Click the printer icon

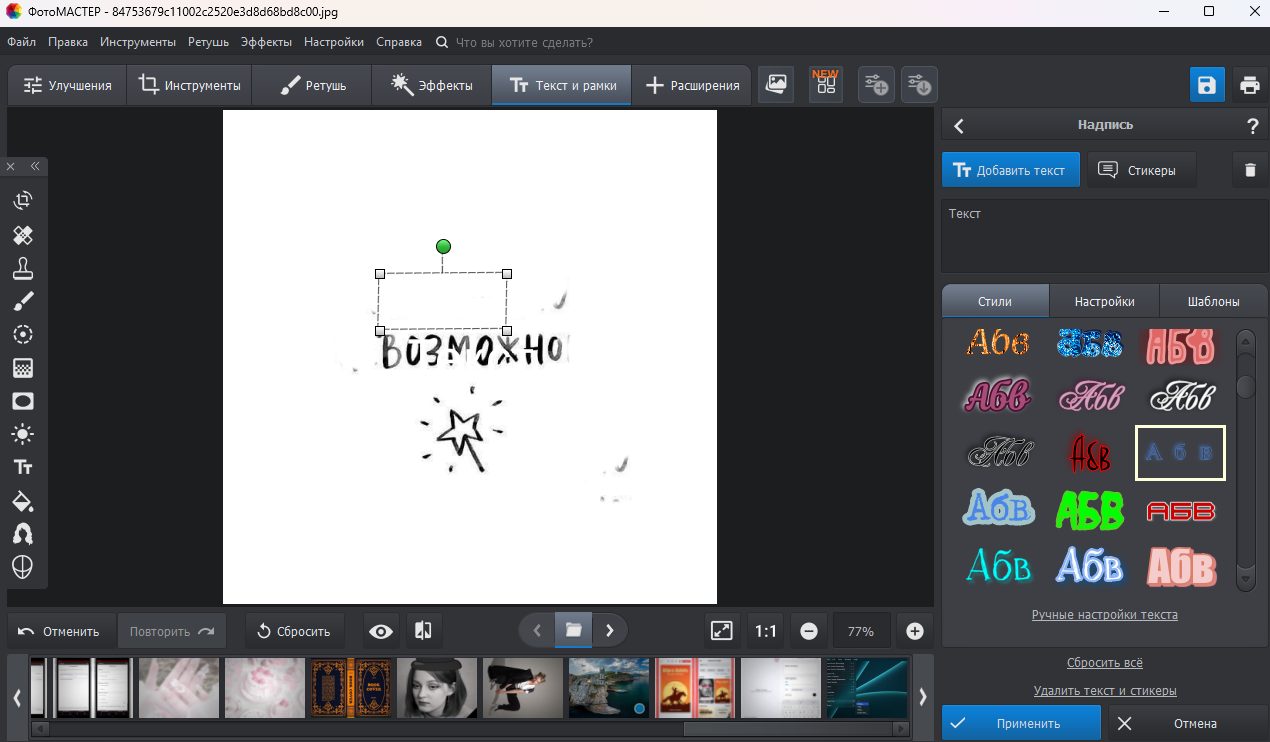[1250, 85]
